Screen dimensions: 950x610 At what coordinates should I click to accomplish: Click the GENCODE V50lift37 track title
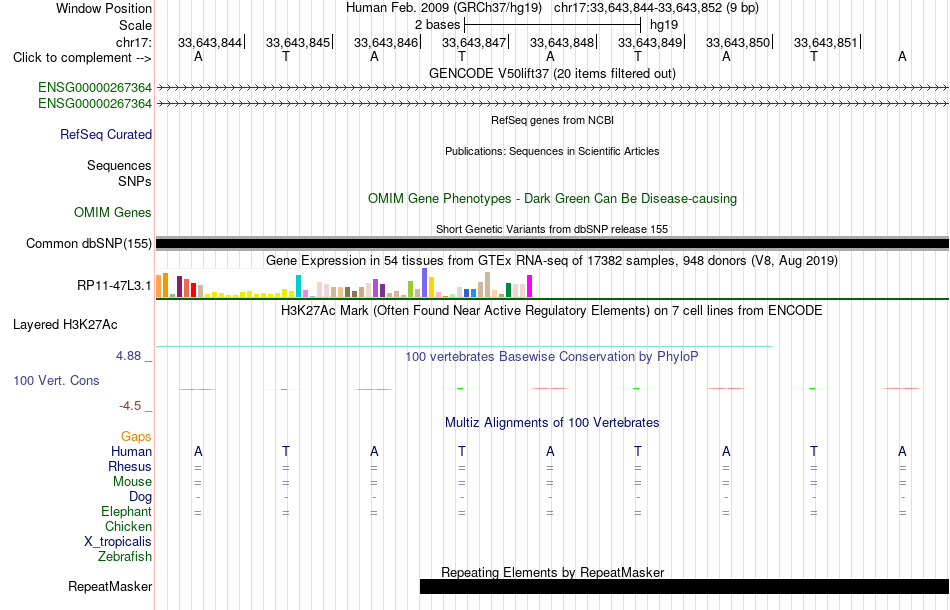point(552,73)
